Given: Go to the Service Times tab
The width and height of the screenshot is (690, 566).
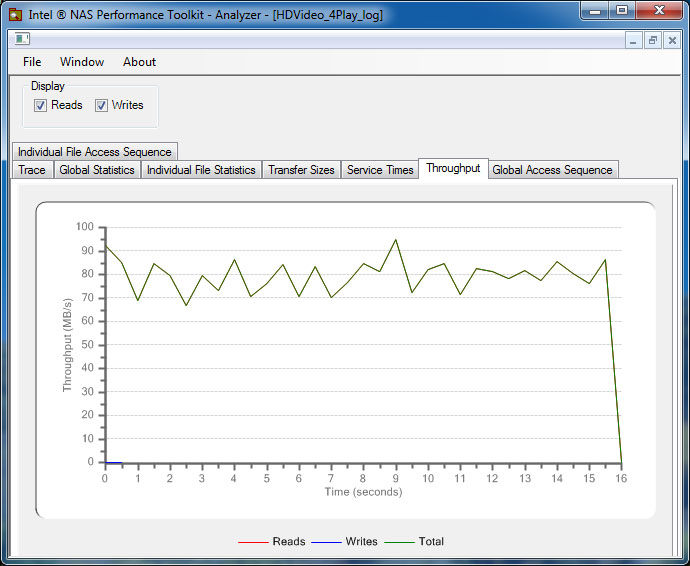Looking at the screenshot, I should click(380, 170).
